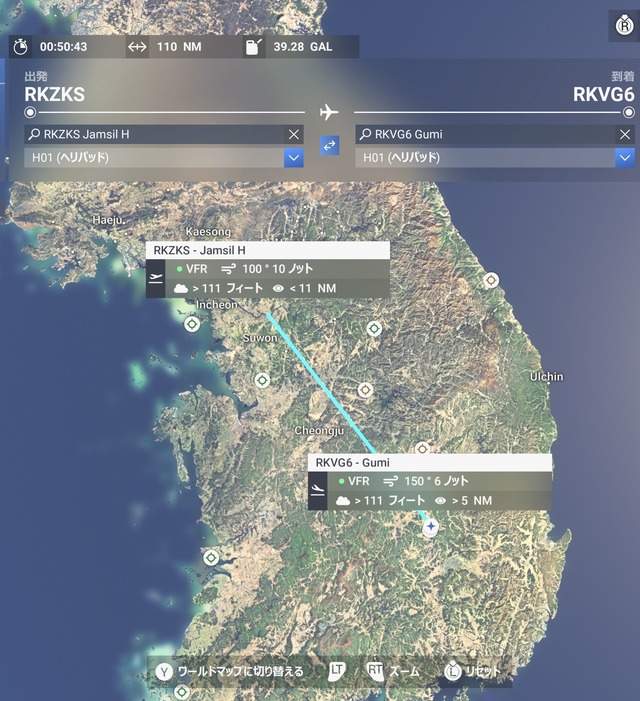Click the 39.28 GAL fuel value
The height and width of the screenshot is (701, 640).
point(303,46)
